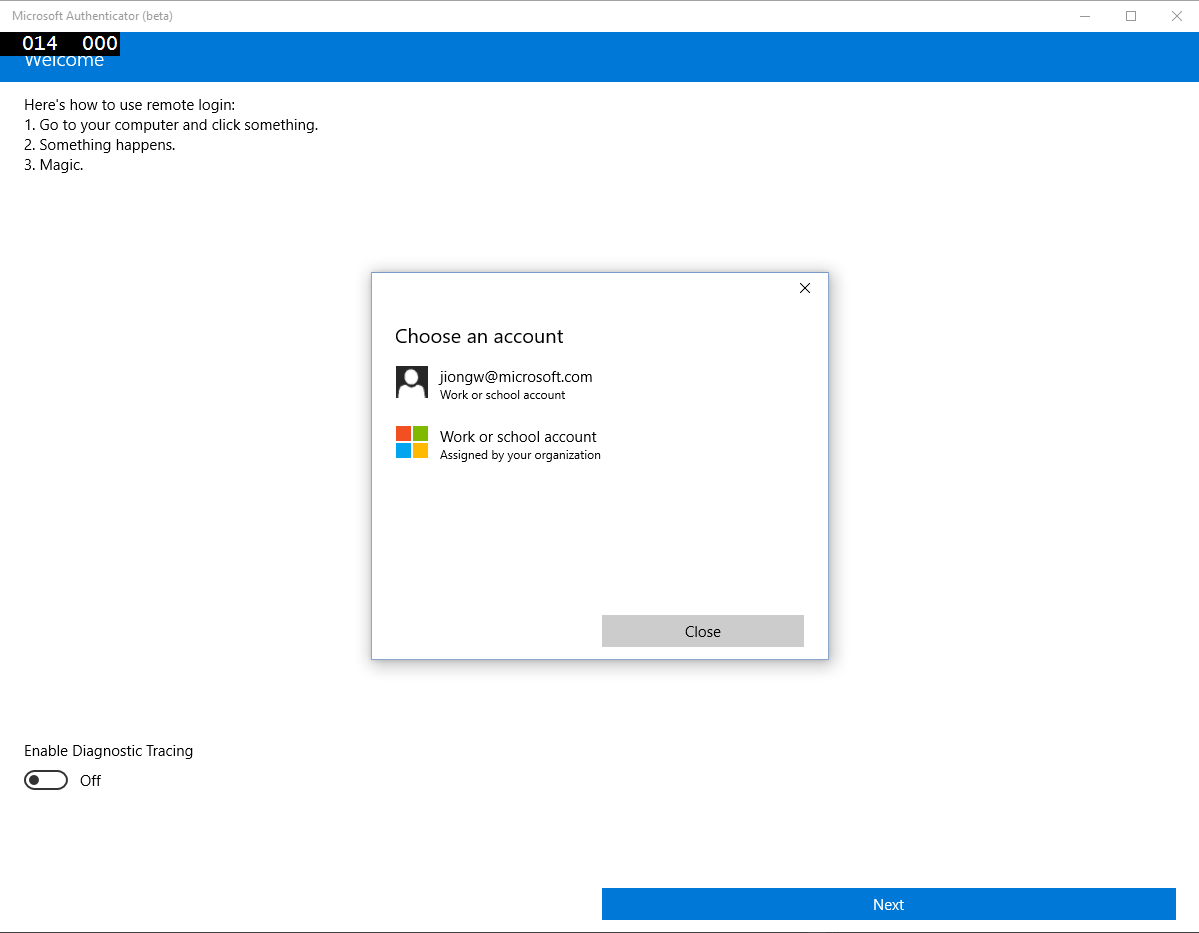
Task: Click the Enable Diagnostic Tracing label
Action: click(109, 751)
